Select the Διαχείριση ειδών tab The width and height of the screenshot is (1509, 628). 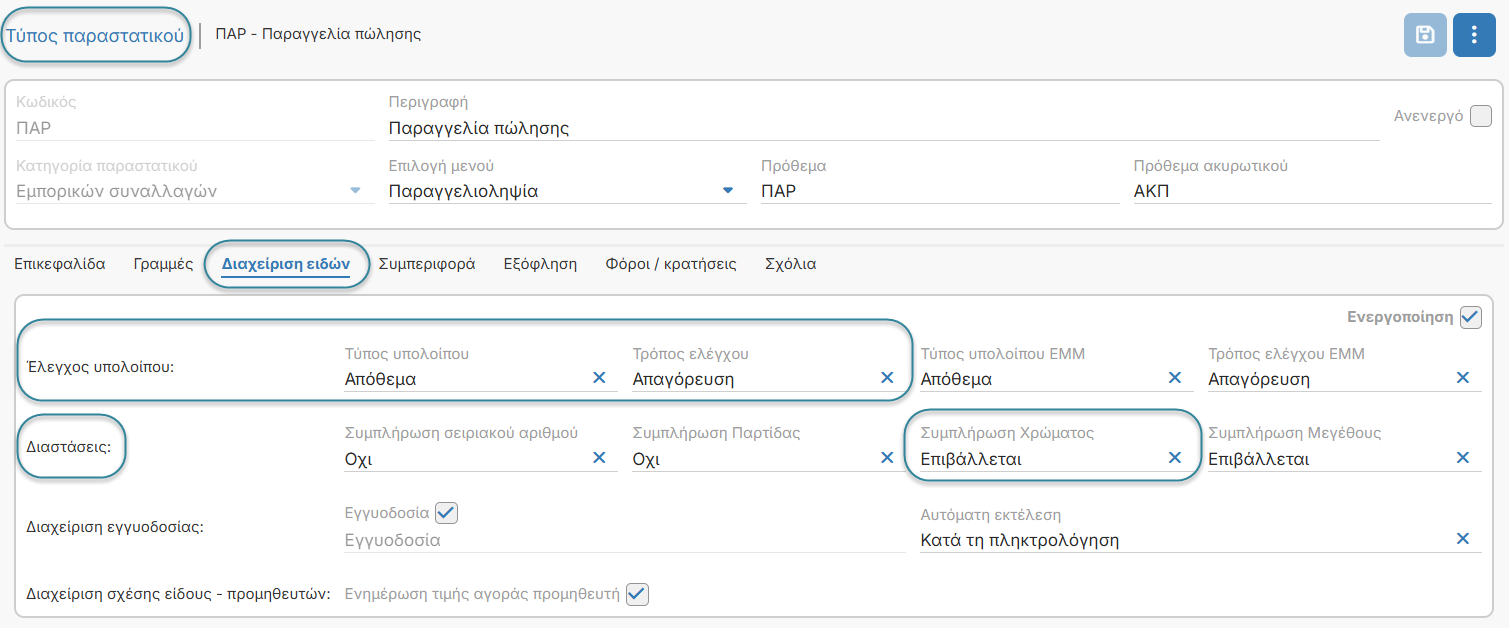pos(286,264)
